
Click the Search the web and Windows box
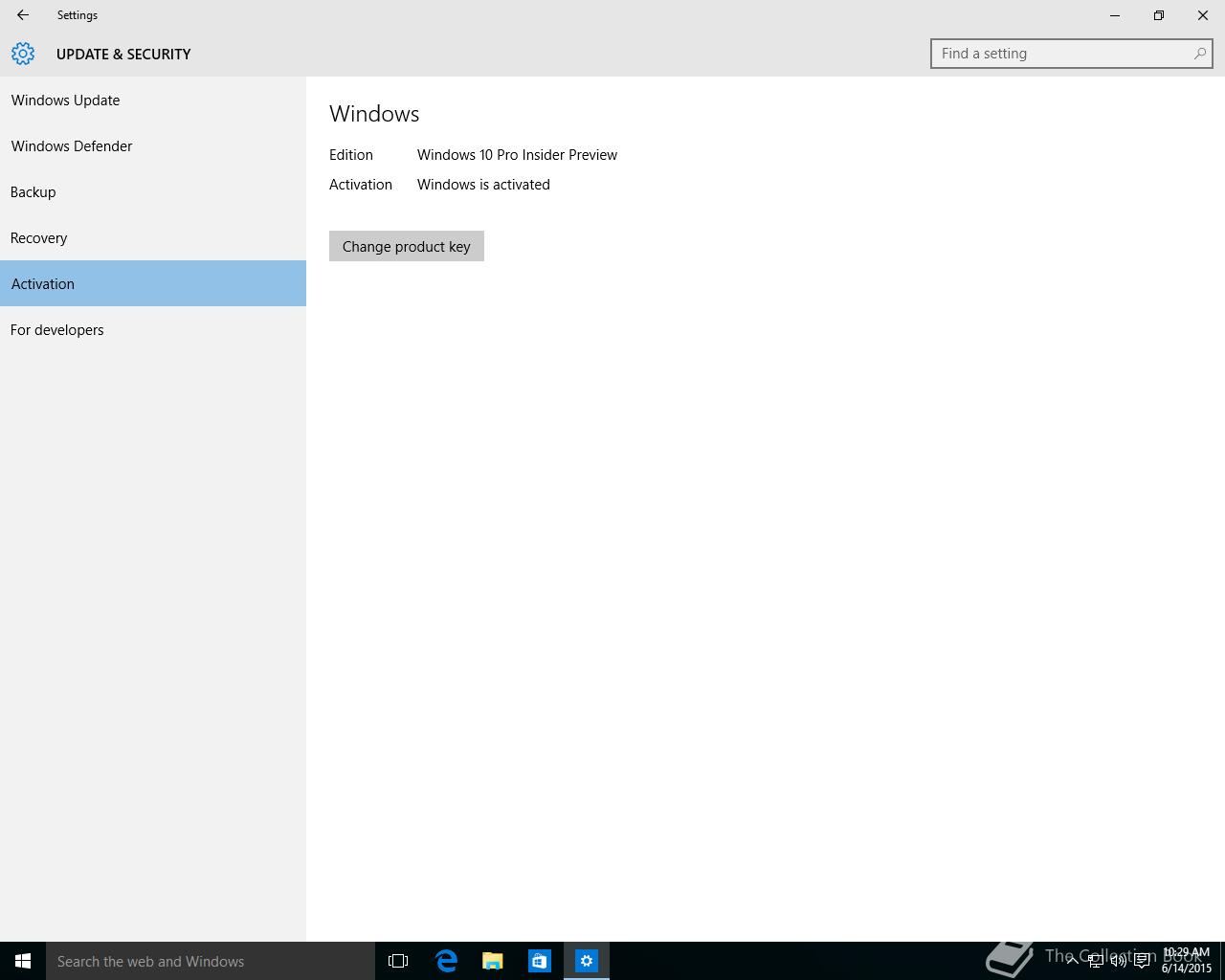[211, 961]
